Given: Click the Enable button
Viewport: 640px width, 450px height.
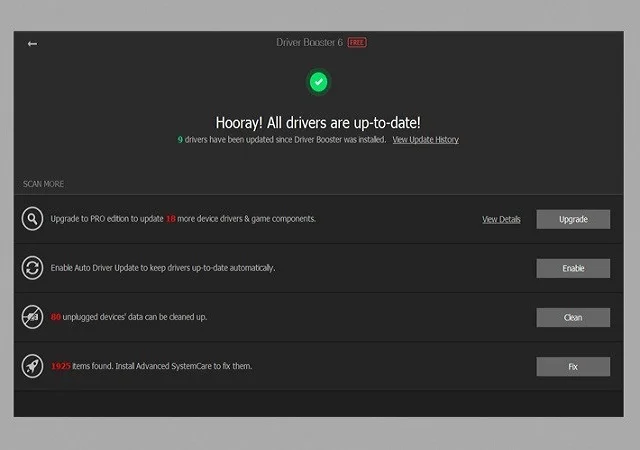Looking at the screenshot, I should (x=573, y=268).
